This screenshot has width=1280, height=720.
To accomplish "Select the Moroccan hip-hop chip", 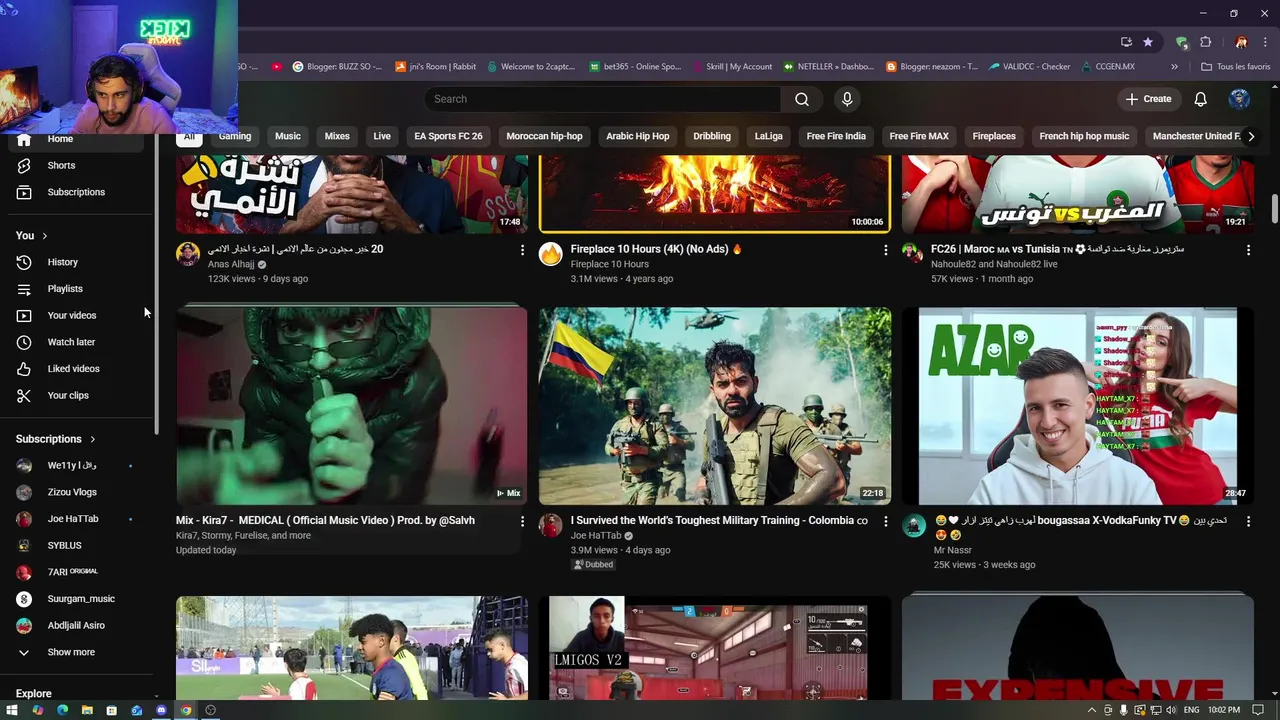I will click(544, 136).
